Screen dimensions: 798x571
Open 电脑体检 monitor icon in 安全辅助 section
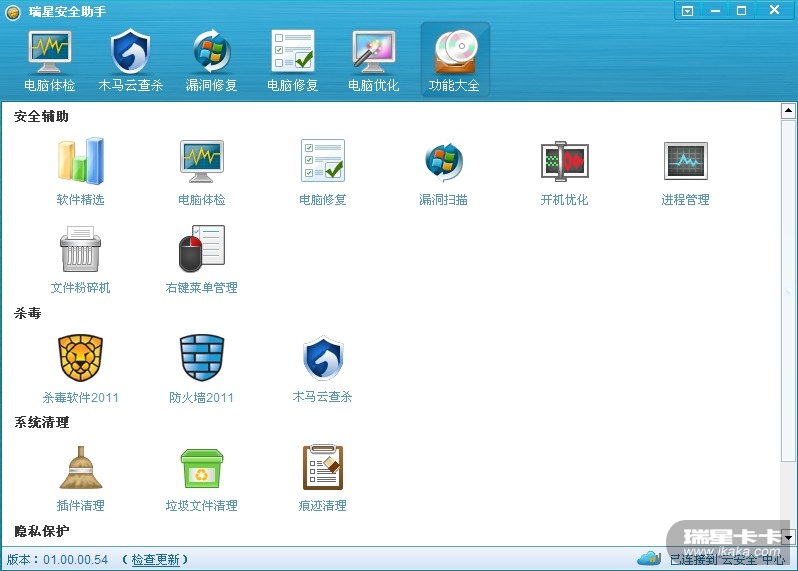(x=202, y=161)
